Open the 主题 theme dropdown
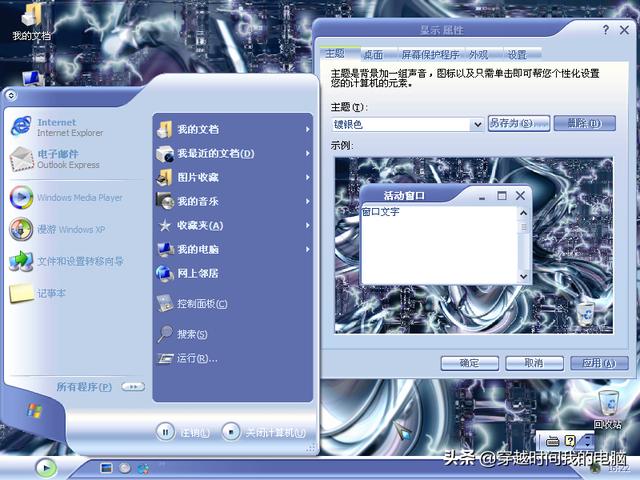The image size is (640, 480). (x=477, y=124)
